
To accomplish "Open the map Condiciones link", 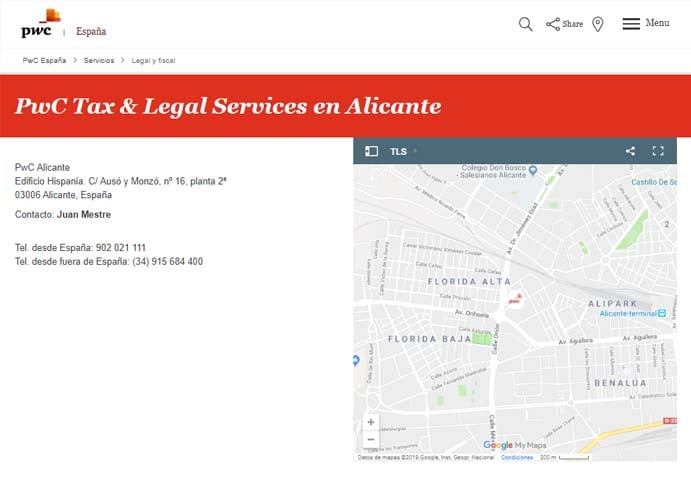I will pos(517,457).
